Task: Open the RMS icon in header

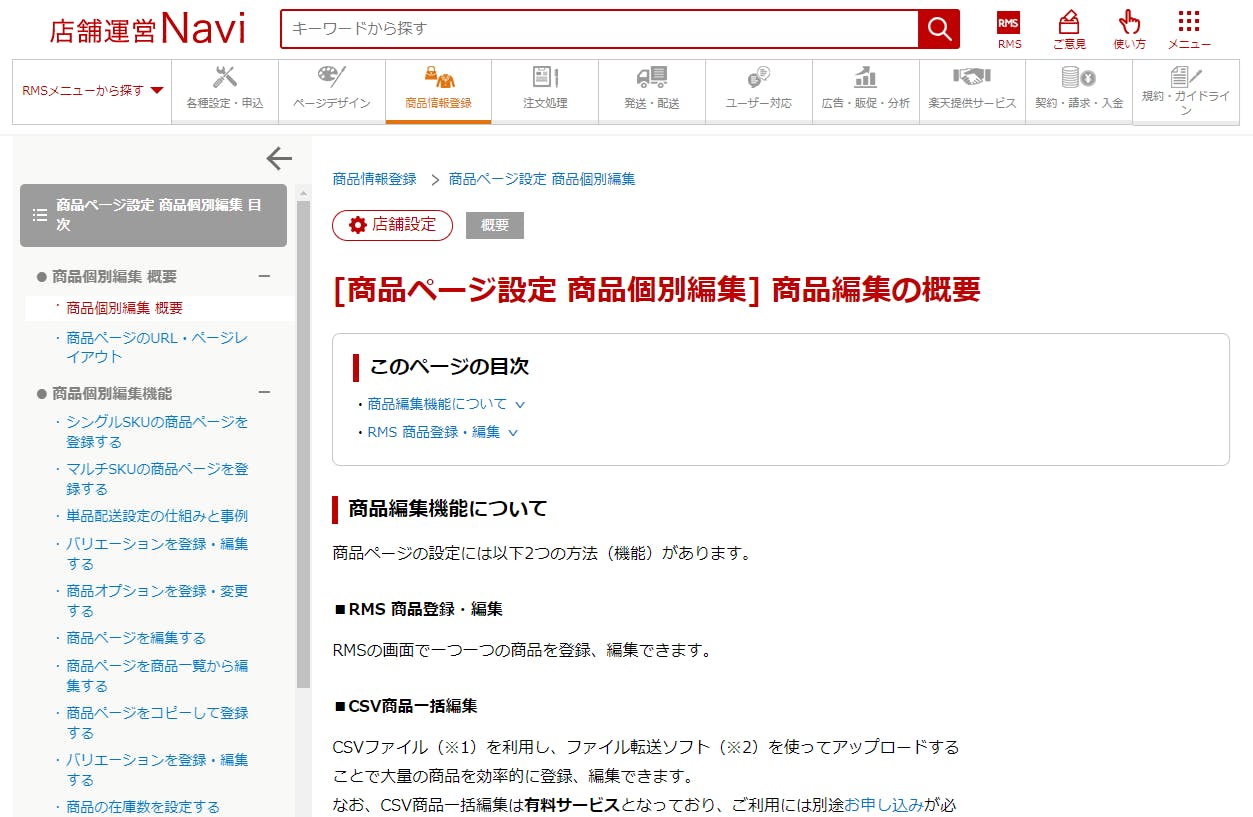Action: coord(1009,24)
